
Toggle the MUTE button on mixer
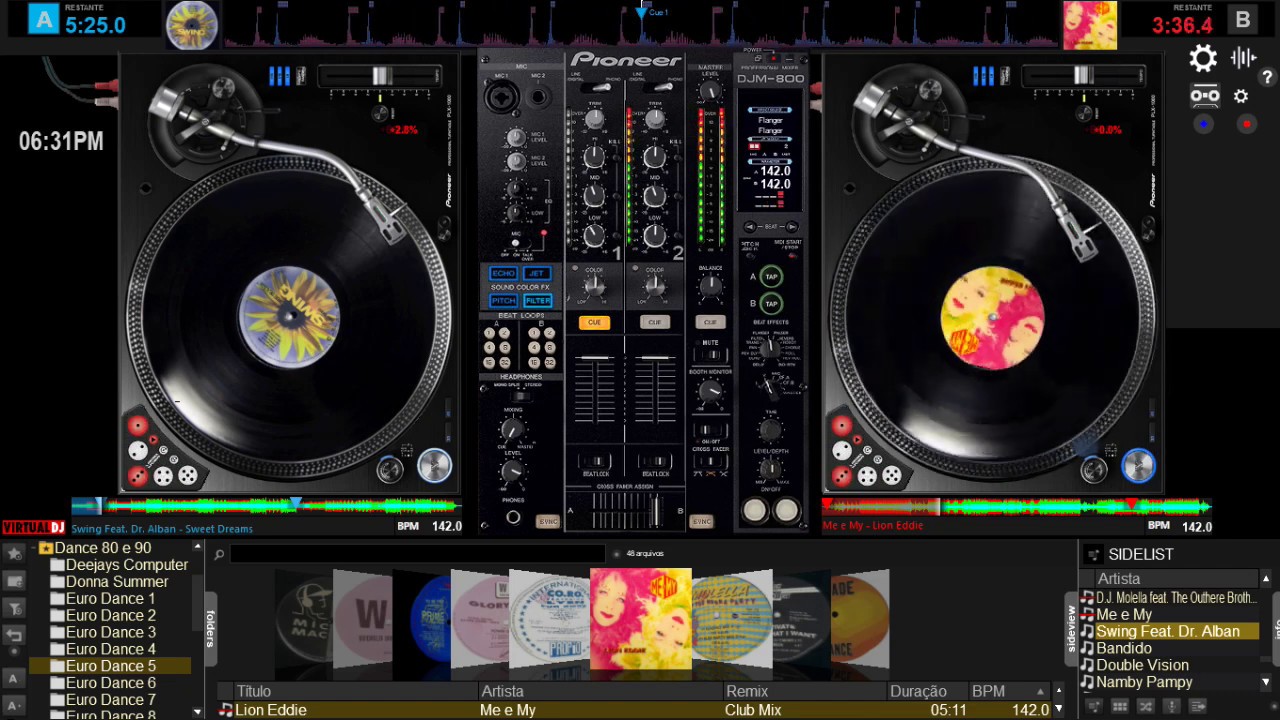coord(710,354)
